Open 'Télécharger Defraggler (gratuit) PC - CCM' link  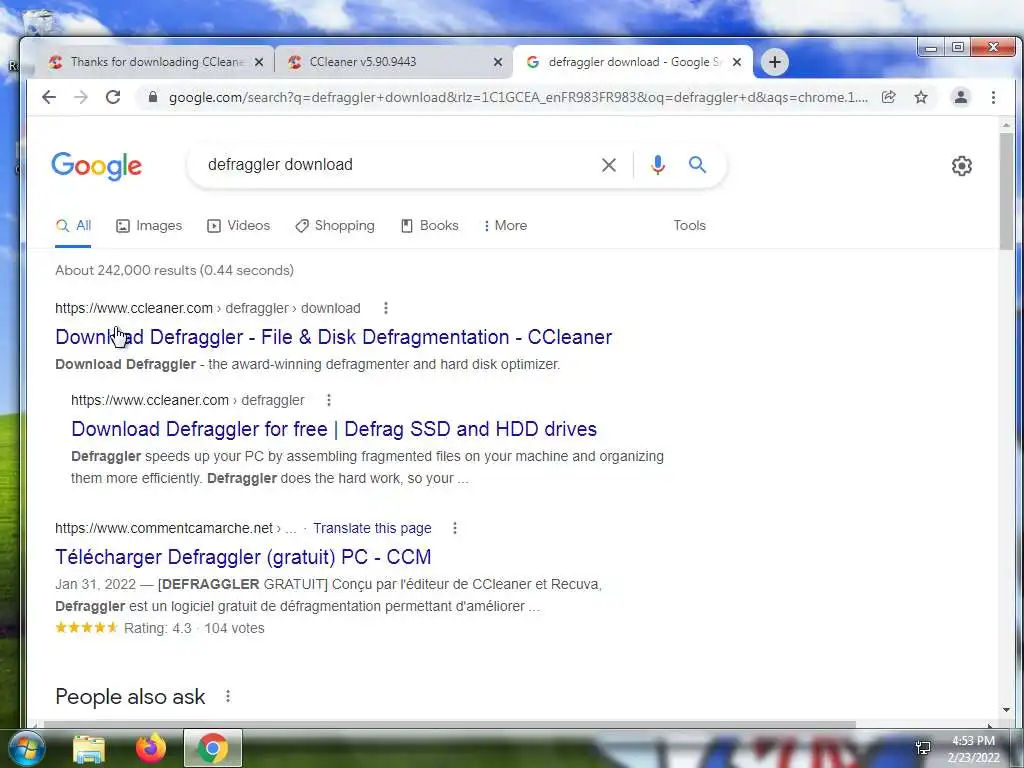[243, 557]
